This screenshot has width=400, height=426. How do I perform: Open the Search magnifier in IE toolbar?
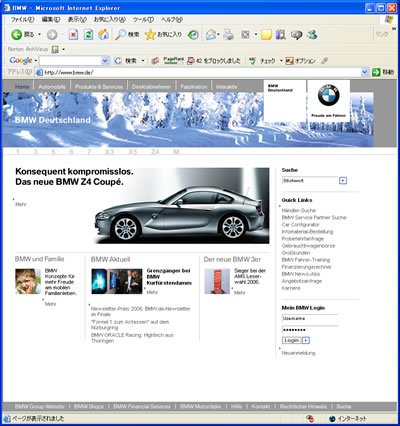tap(120, 34)
